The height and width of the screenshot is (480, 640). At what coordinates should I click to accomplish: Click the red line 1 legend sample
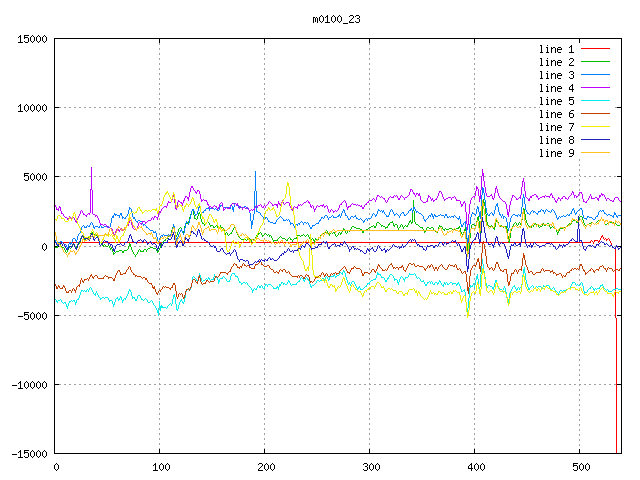coord(595,49)
